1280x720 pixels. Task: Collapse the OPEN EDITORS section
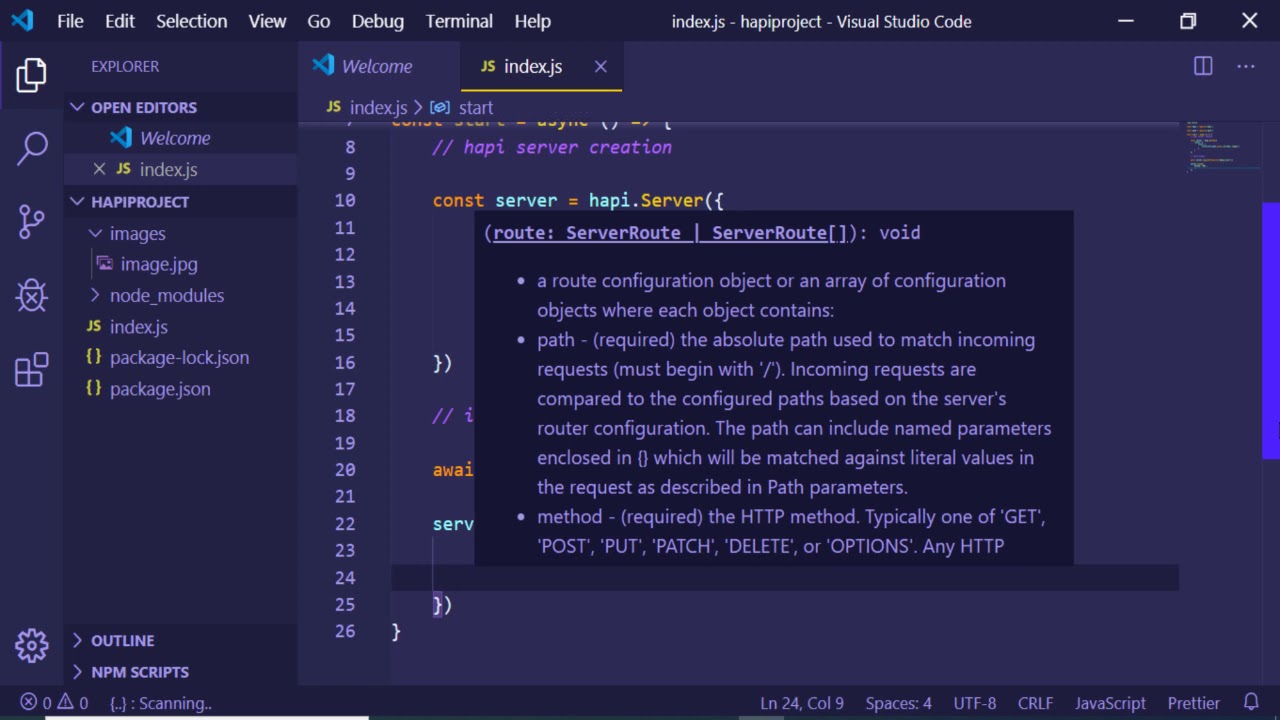point(78,107)
